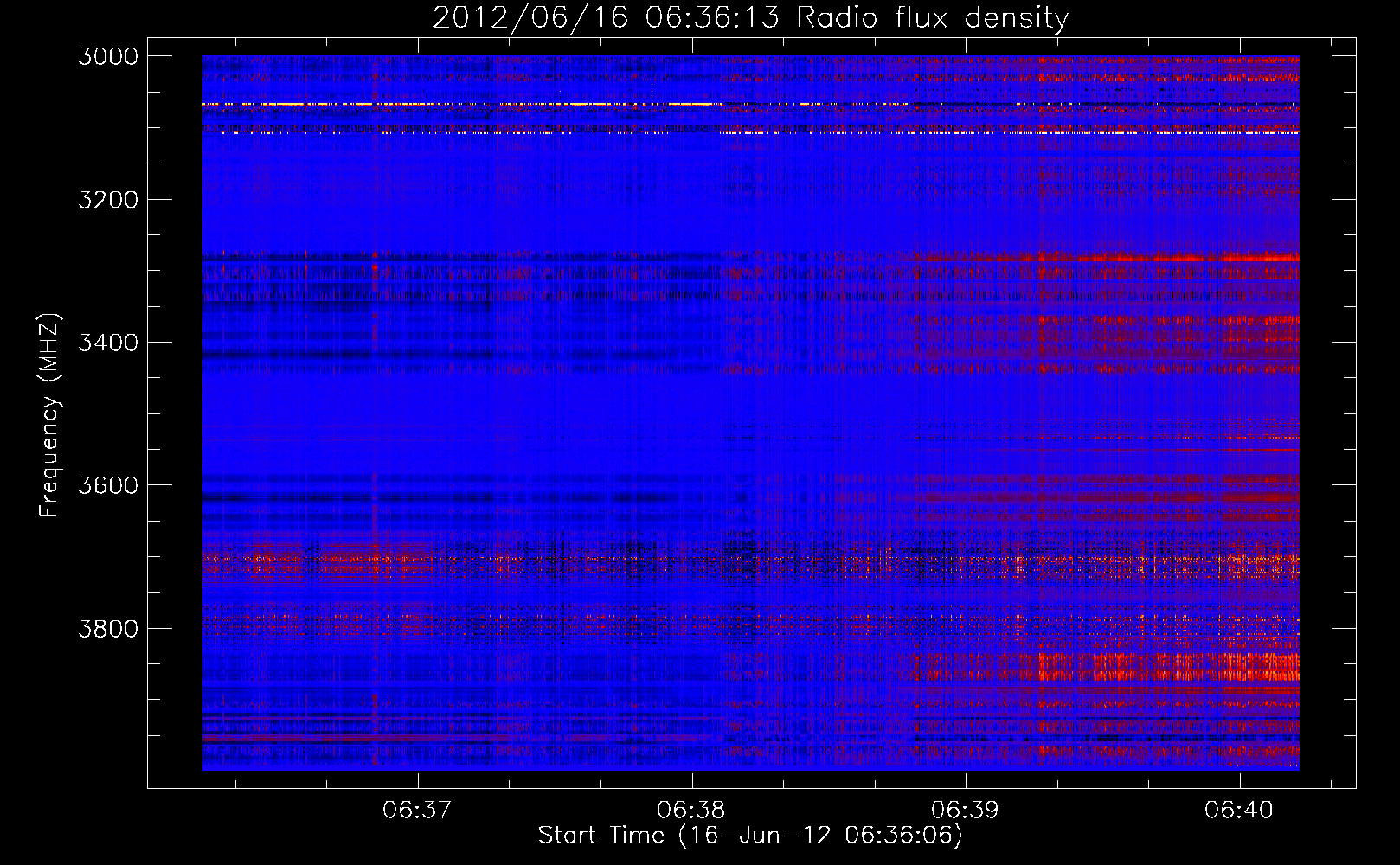Click the 06:39 time tick label
This screenshot has height=865, width=1400.
tap(965, 810)
